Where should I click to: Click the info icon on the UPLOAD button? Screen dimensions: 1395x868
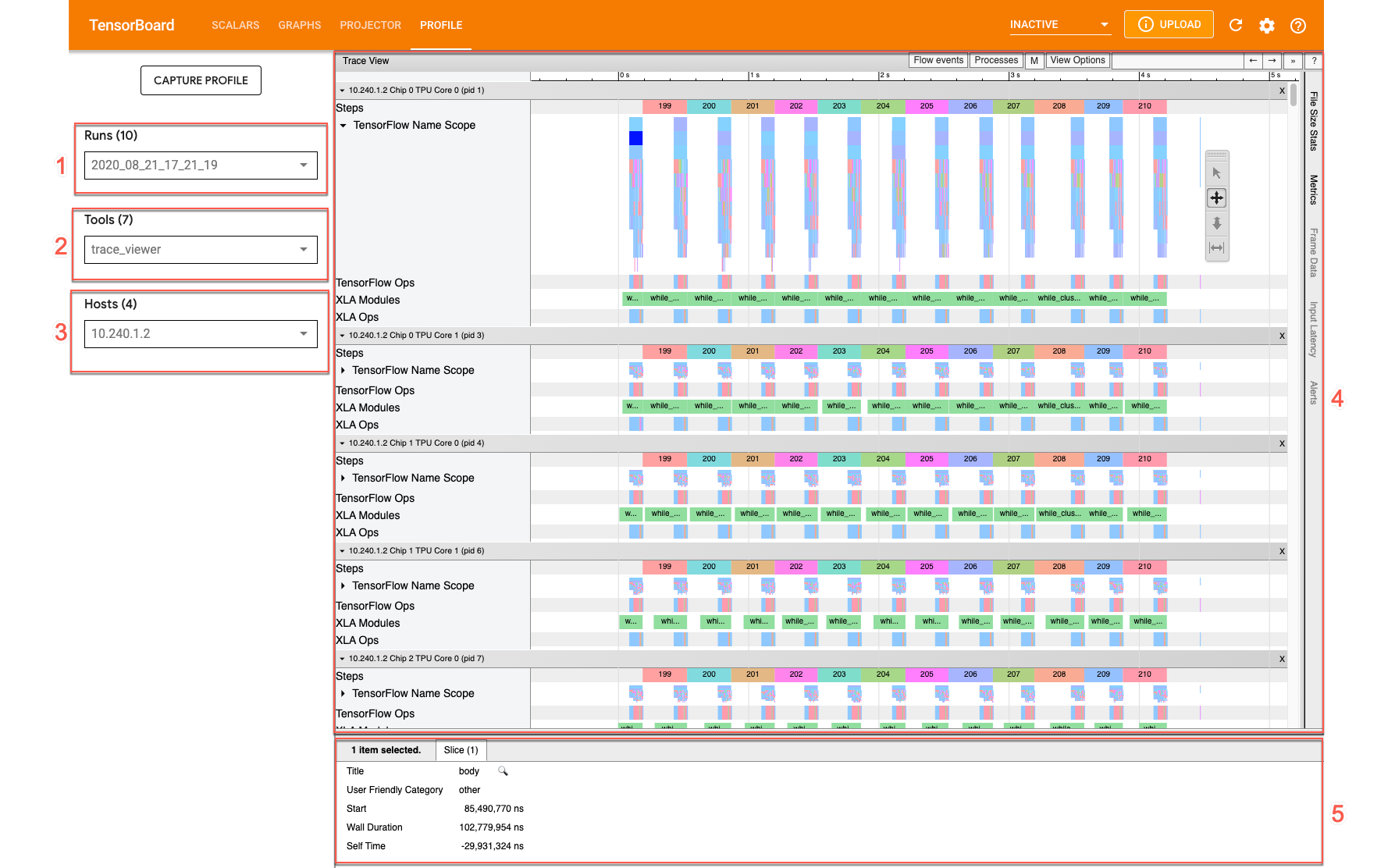(1146, 24)
